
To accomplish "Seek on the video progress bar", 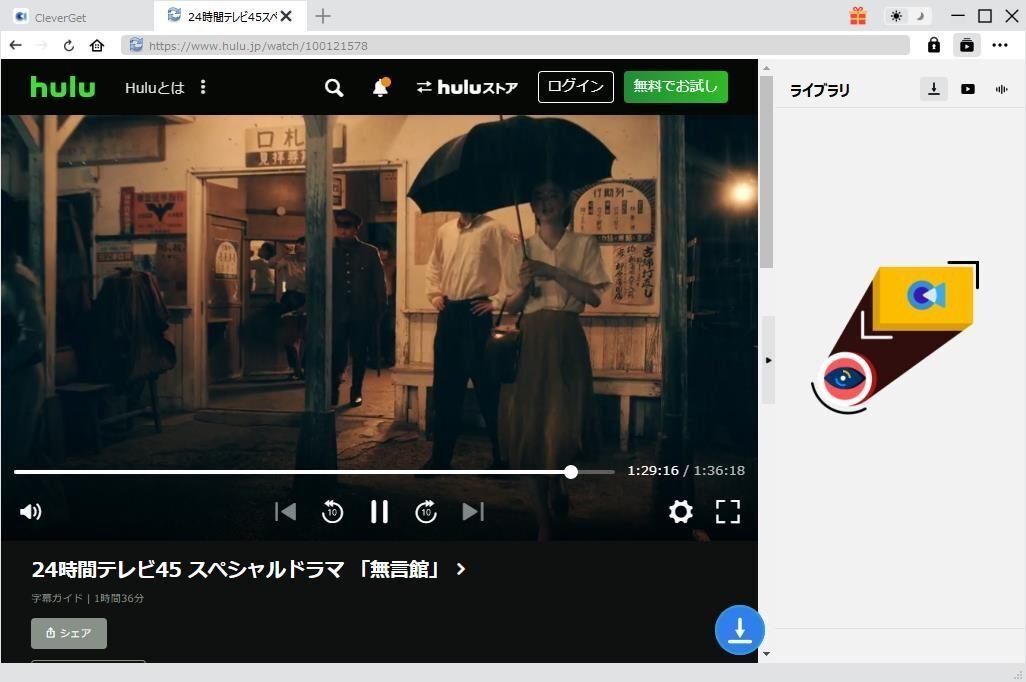I will pyautogui.click(x=314, y=471).
